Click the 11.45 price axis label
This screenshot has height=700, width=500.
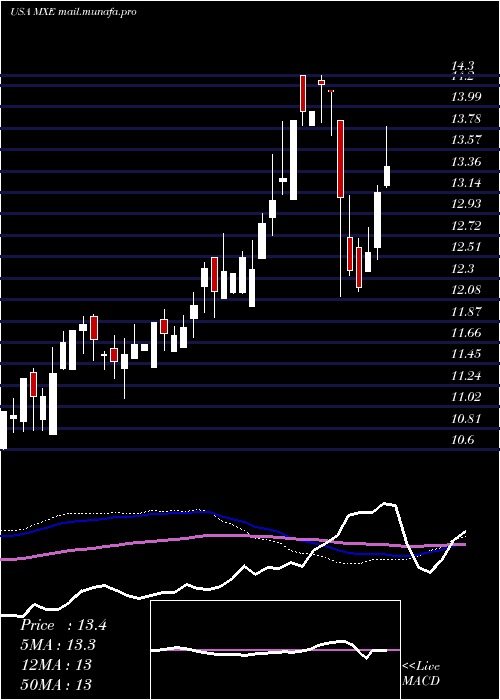(x=466, y=354)
